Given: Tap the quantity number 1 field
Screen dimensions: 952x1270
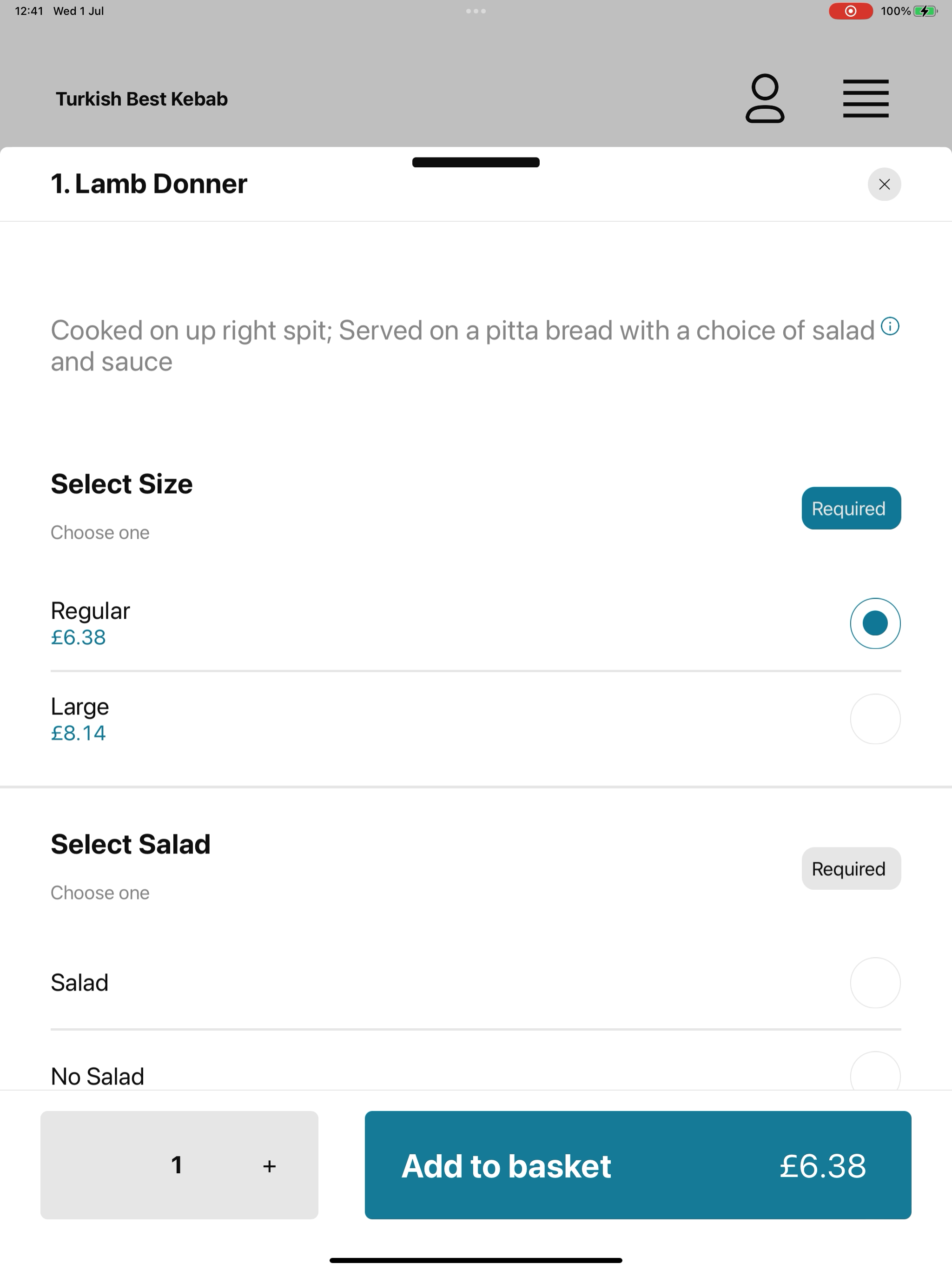Looking at the screenshot, I should click(177, 1165).
